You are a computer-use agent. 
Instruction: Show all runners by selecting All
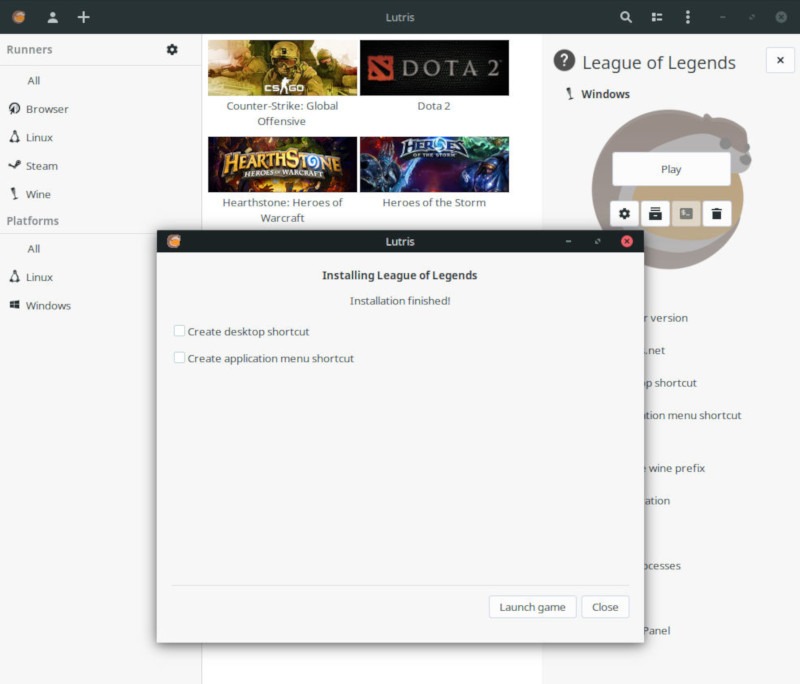click(x=33, y=80)
